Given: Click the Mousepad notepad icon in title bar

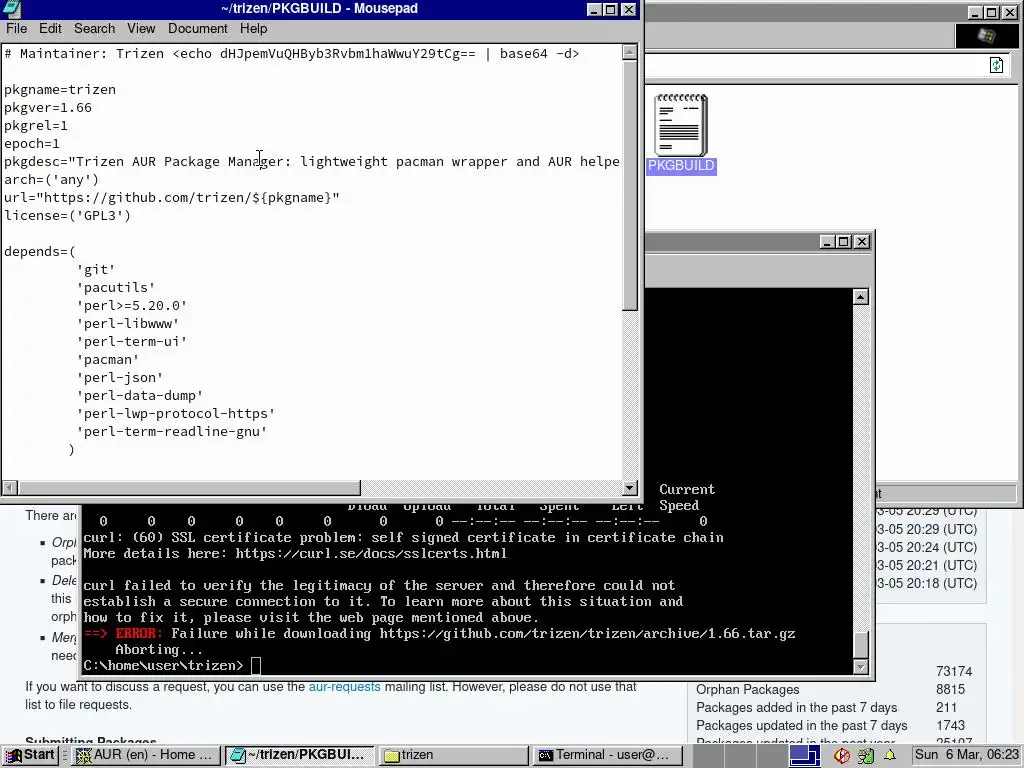Looking at the screenshot, I should pyautogui.click(x=11, y=9).
